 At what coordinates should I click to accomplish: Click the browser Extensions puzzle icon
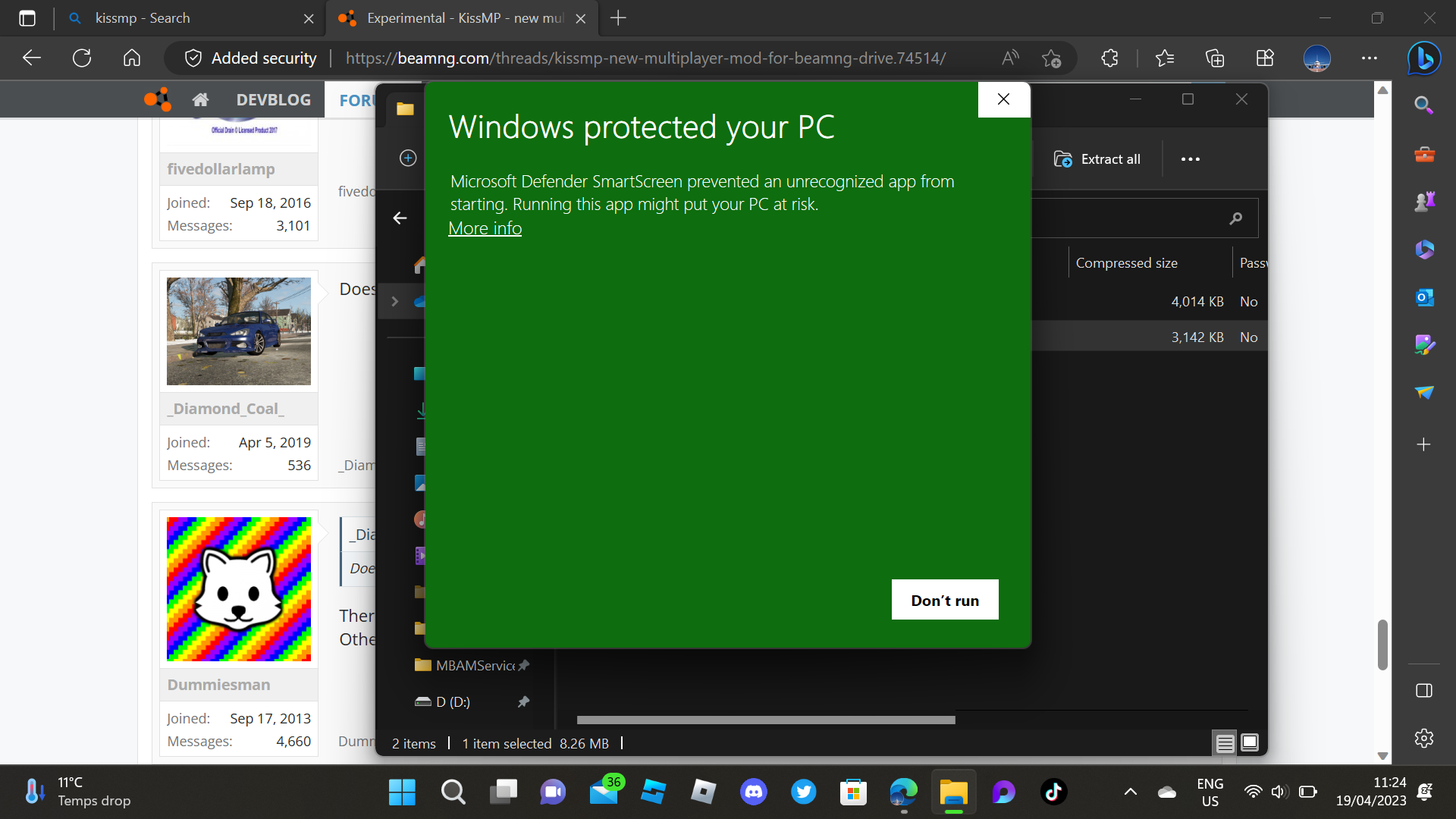(x=1109, y=58)
